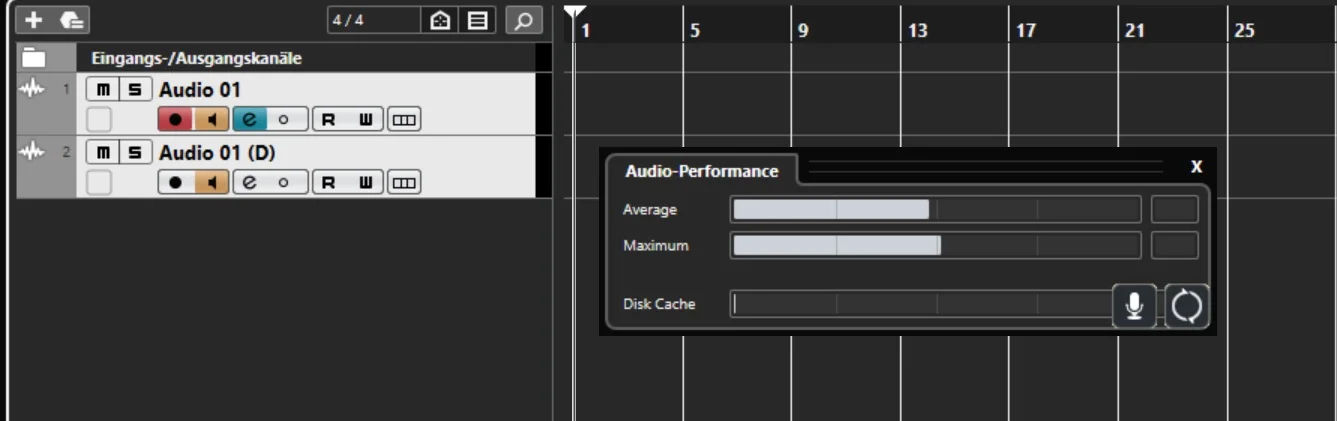Disable record on Audio 01
This screenshot has height=421, width=1337.
coord(176,120)
